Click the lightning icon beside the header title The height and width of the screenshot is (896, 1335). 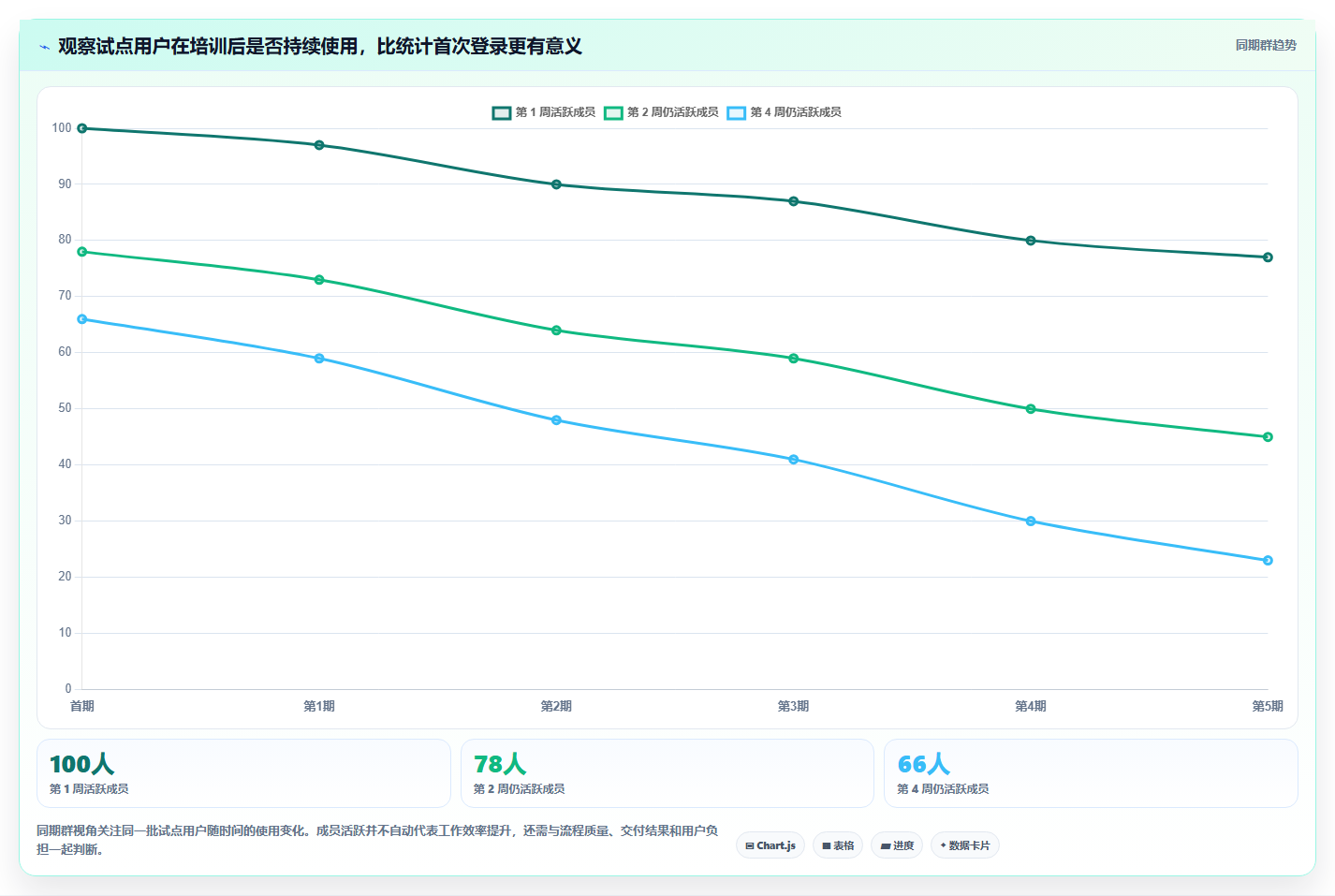click(44, 47)
